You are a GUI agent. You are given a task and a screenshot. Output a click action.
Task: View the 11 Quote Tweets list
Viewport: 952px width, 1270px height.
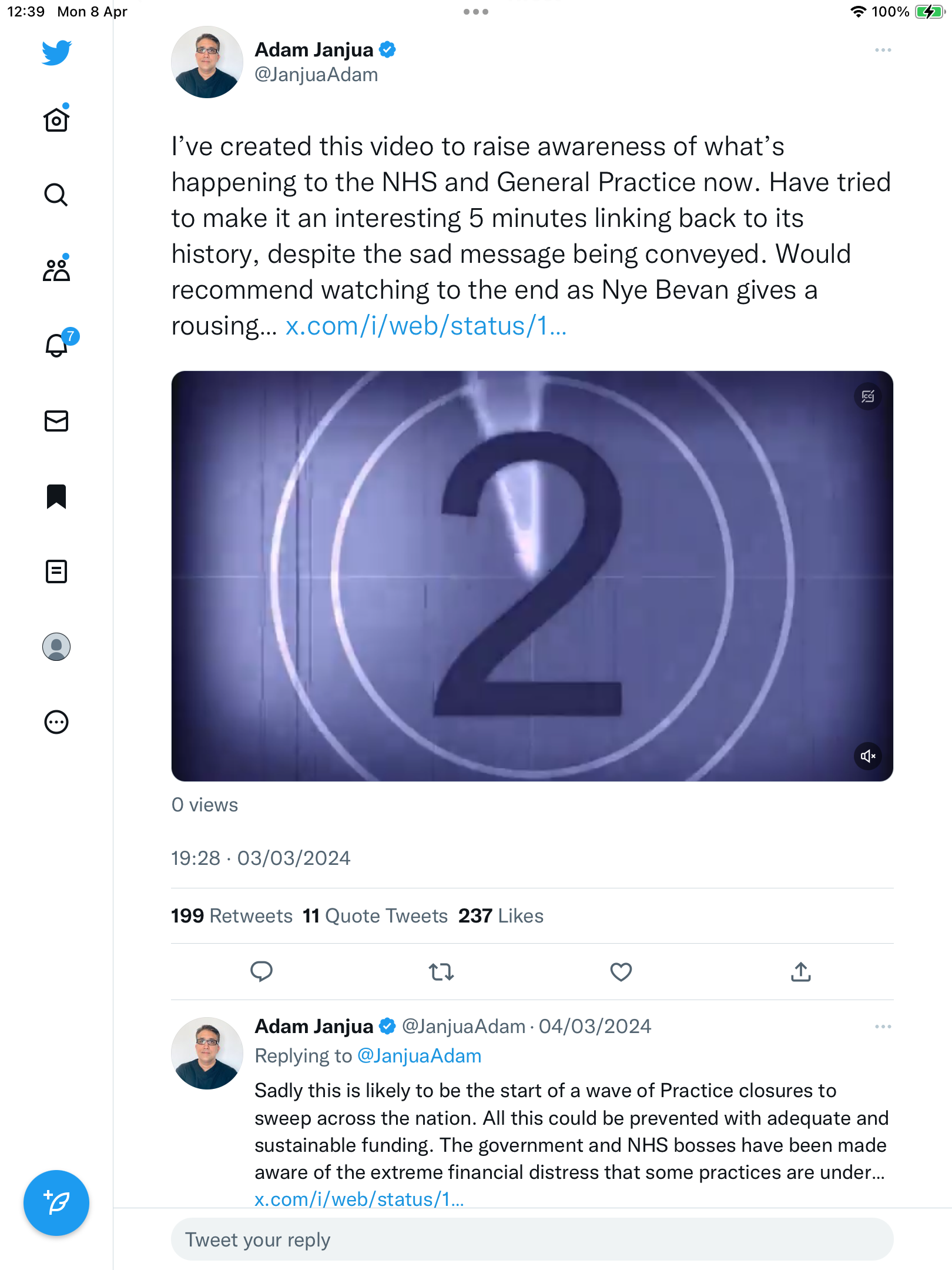(376, 916)
